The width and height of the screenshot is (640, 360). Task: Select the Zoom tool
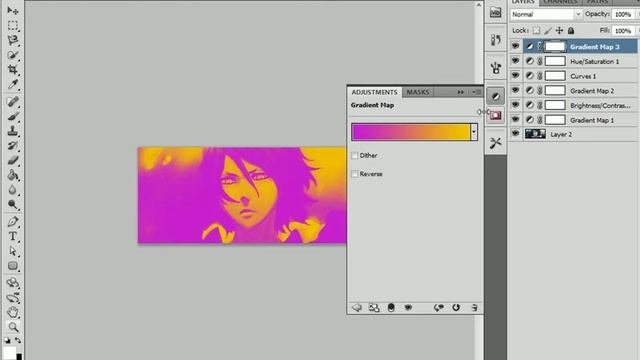tap(13, 327)
